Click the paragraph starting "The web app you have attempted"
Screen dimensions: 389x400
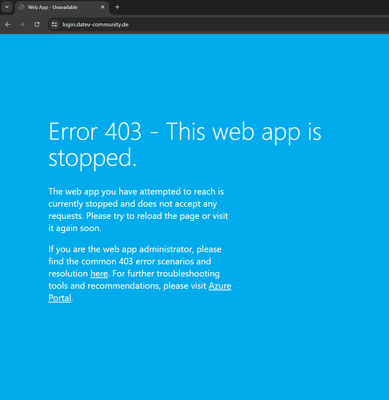pos(138,210)
